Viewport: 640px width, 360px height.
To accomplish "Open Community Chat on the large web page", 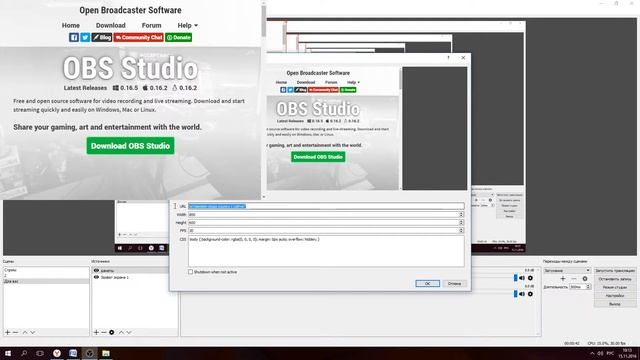I will click(138, 38).
